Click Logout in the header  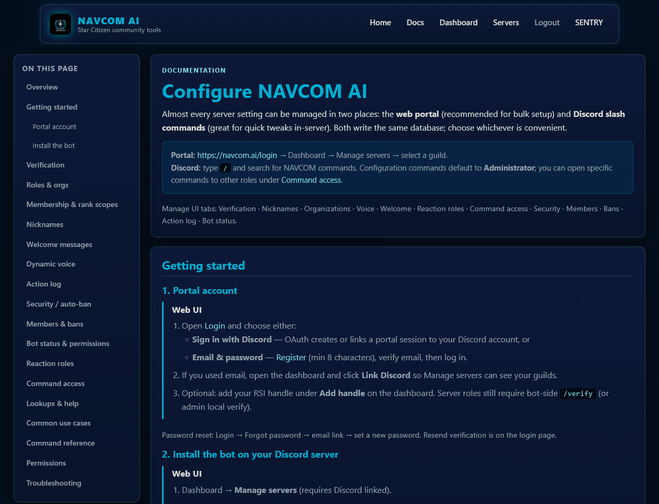pyautogui.click(x=546, y=23)
